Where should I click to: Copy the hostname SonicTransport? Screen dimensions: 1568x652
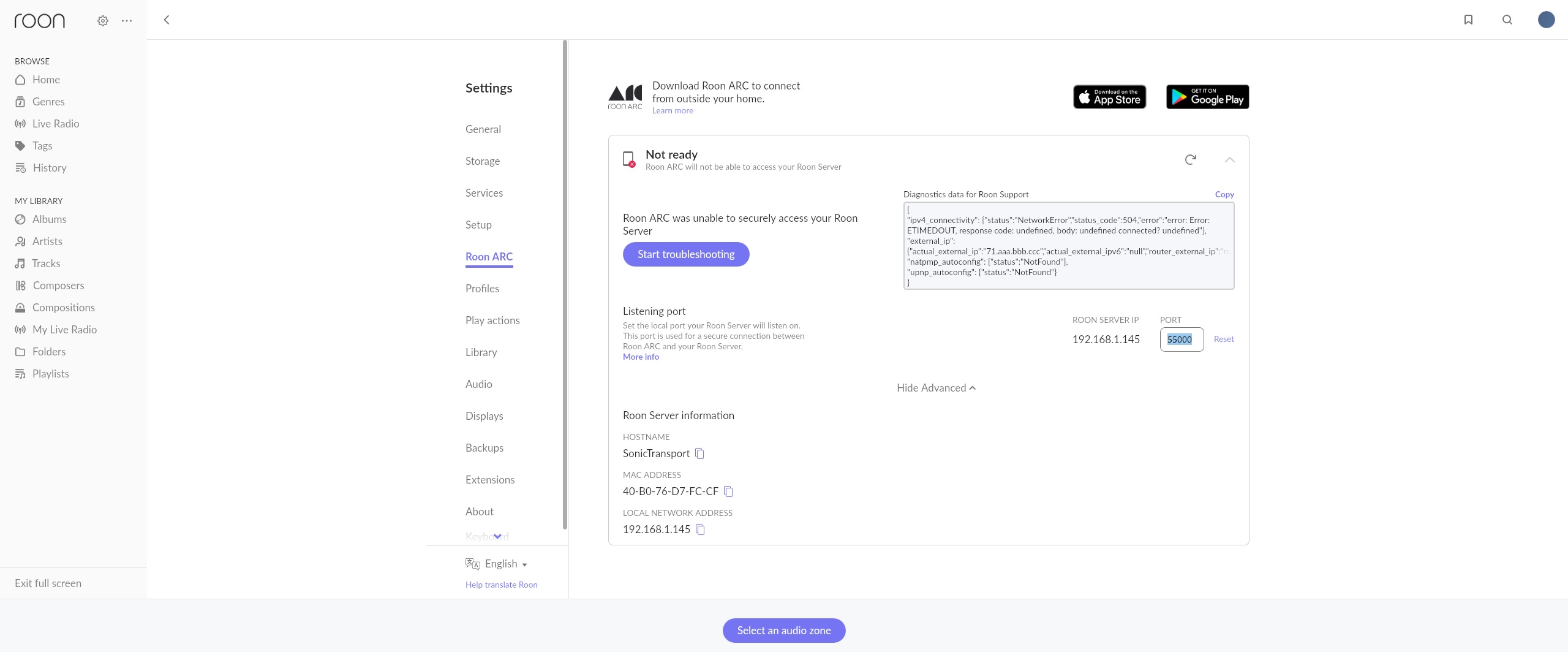[x=700, y=453]
